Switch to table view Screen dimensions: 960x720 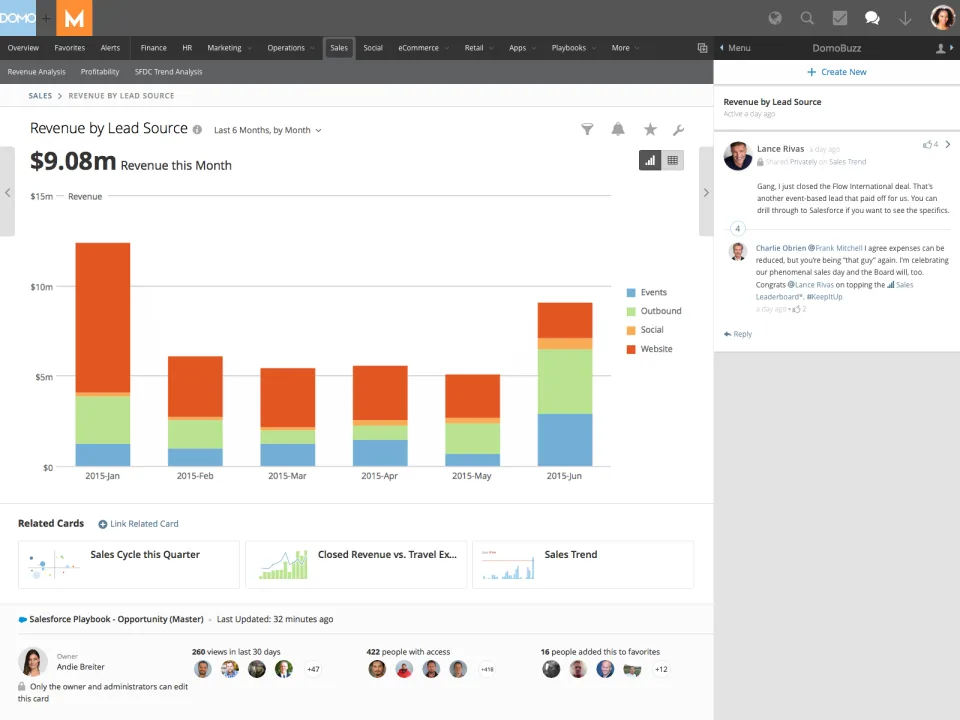672,160
